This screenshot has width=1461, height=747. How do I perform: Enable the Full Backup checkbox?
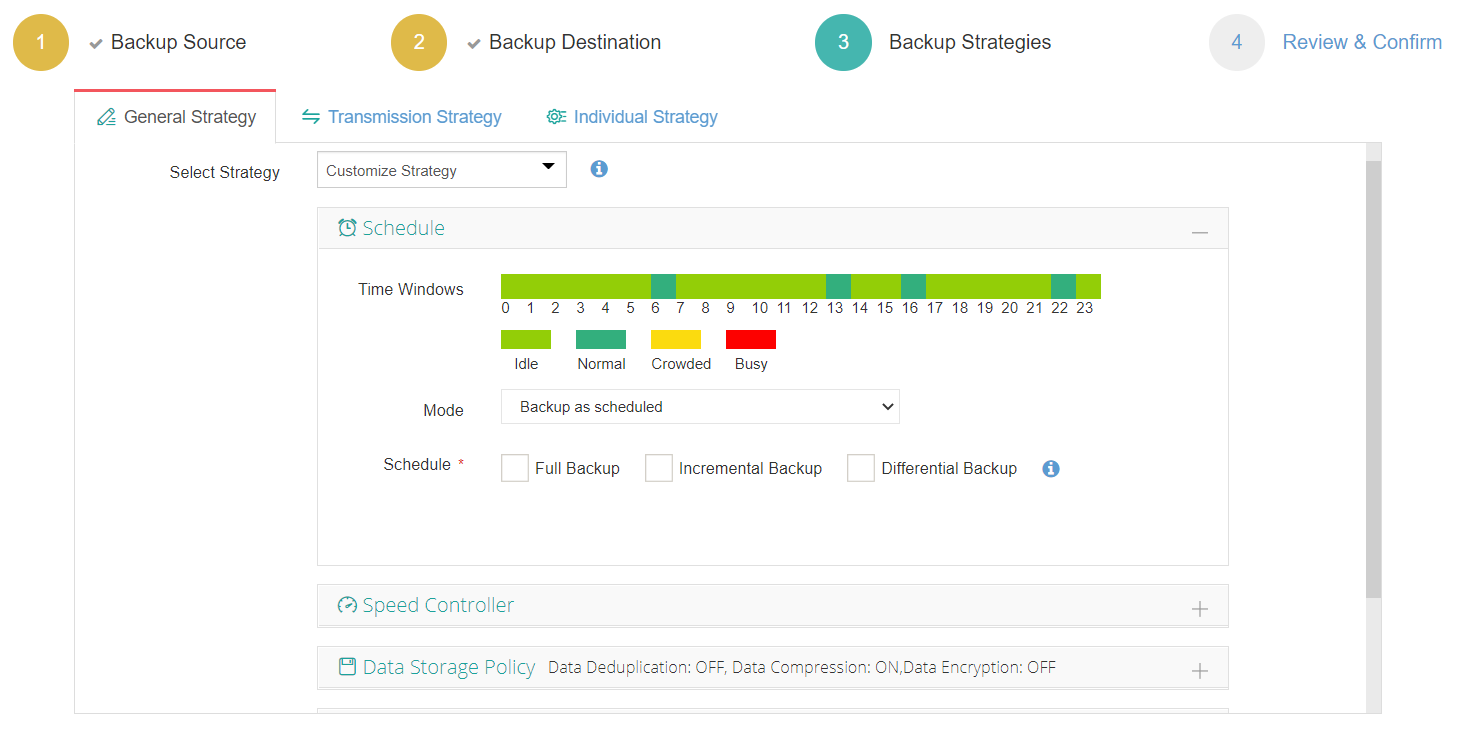[514, 467]
